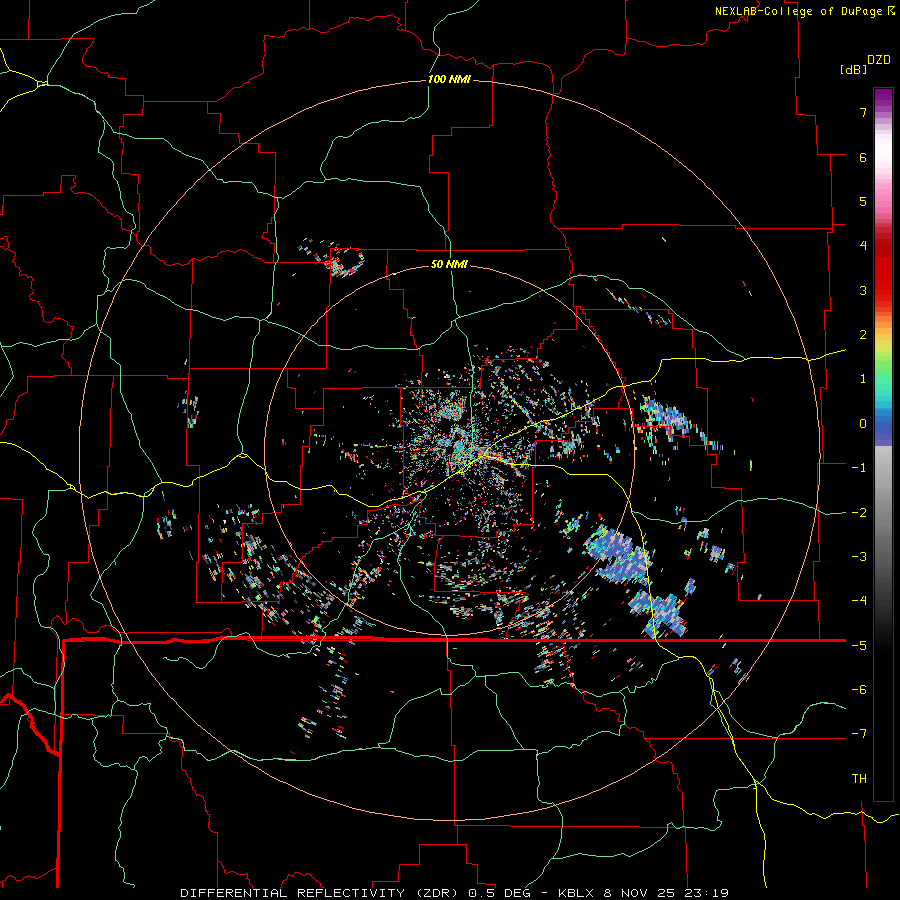Click the 5 dB value on the scale
Viewport: 900px width, 900px height.
(x=863, y=201)
